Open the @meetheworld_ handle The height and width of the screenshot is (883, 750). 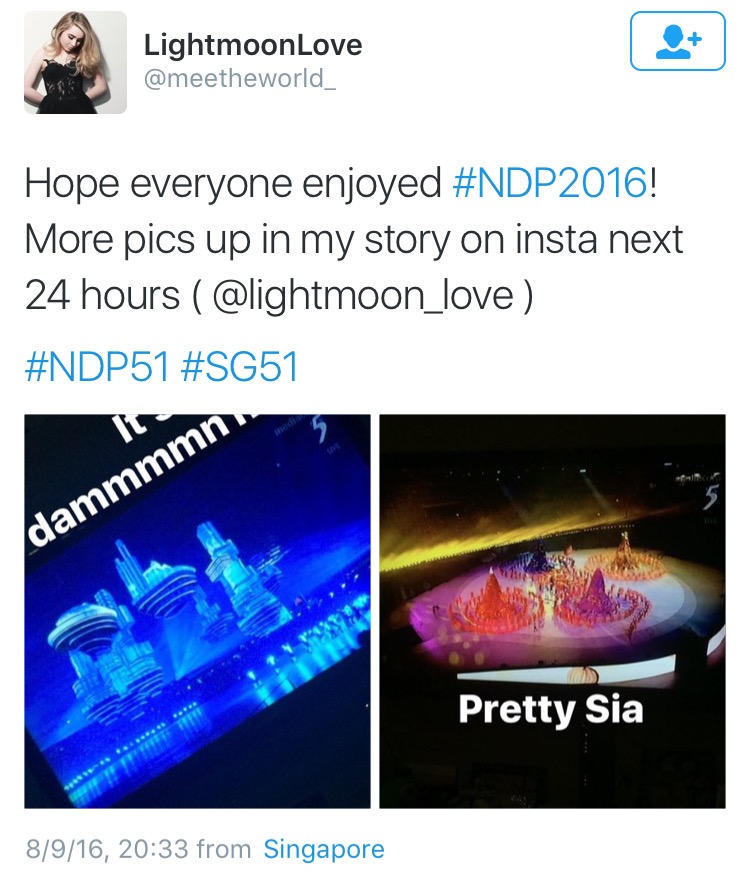pyautogui.click(x=240, y=78)
